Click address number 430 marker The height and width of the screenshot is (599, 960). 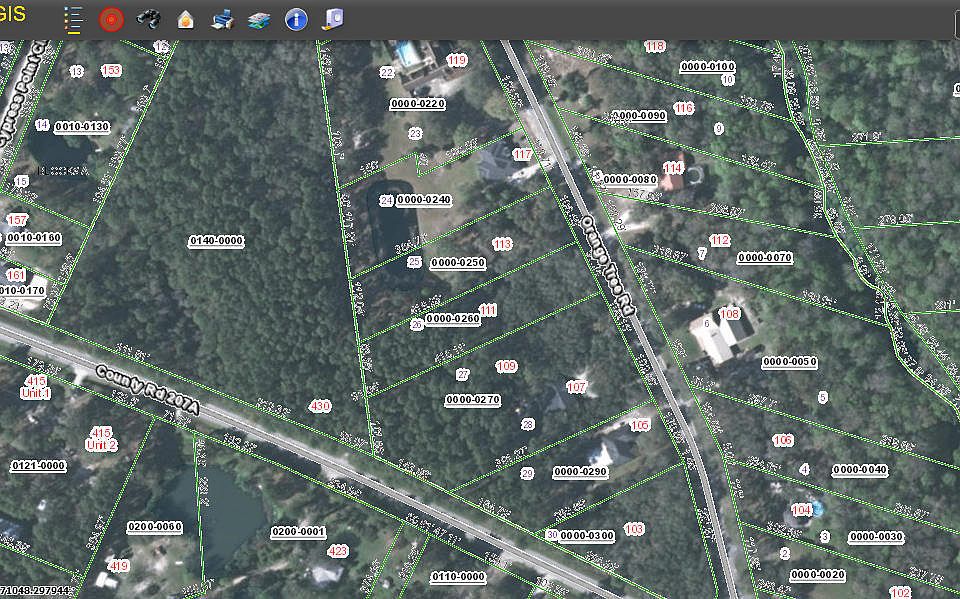point(320,406)
